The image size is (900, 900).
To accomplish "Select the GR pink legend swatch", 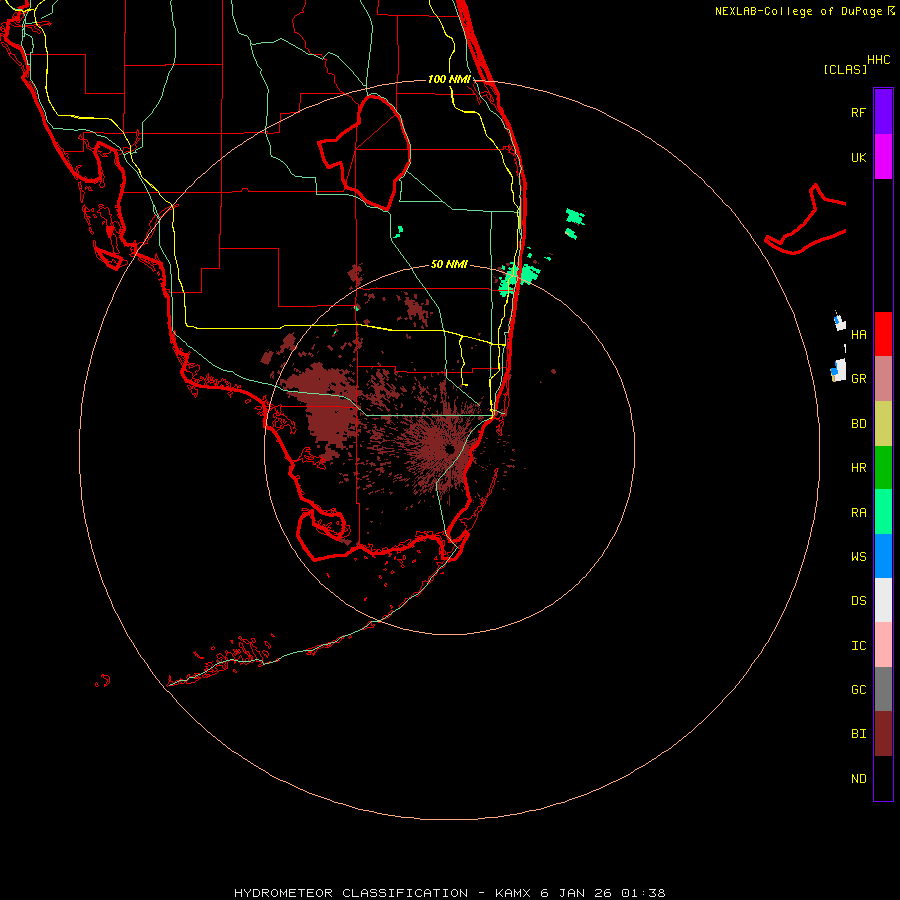I will click(x=883, y=379).
